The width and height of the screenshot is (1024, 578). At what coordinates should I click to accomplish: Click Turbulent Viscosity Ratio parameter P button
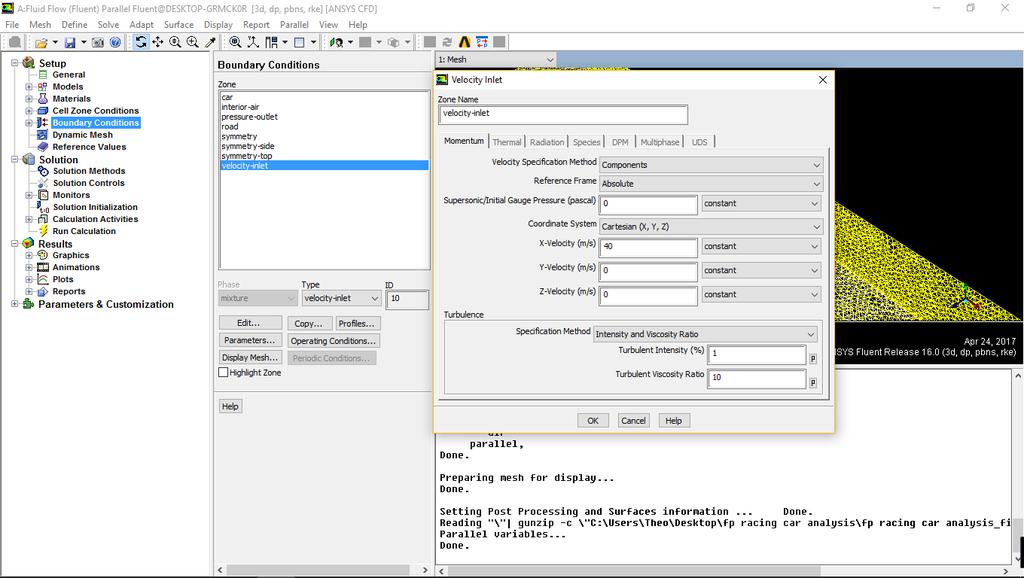point(813,383)
